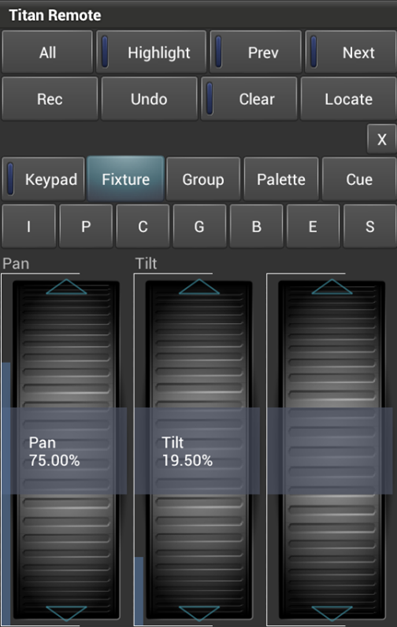Click the Tilt label above the second wheel
Image resolution: width=397 pixels, height=627 pixels.
(146, 264)
